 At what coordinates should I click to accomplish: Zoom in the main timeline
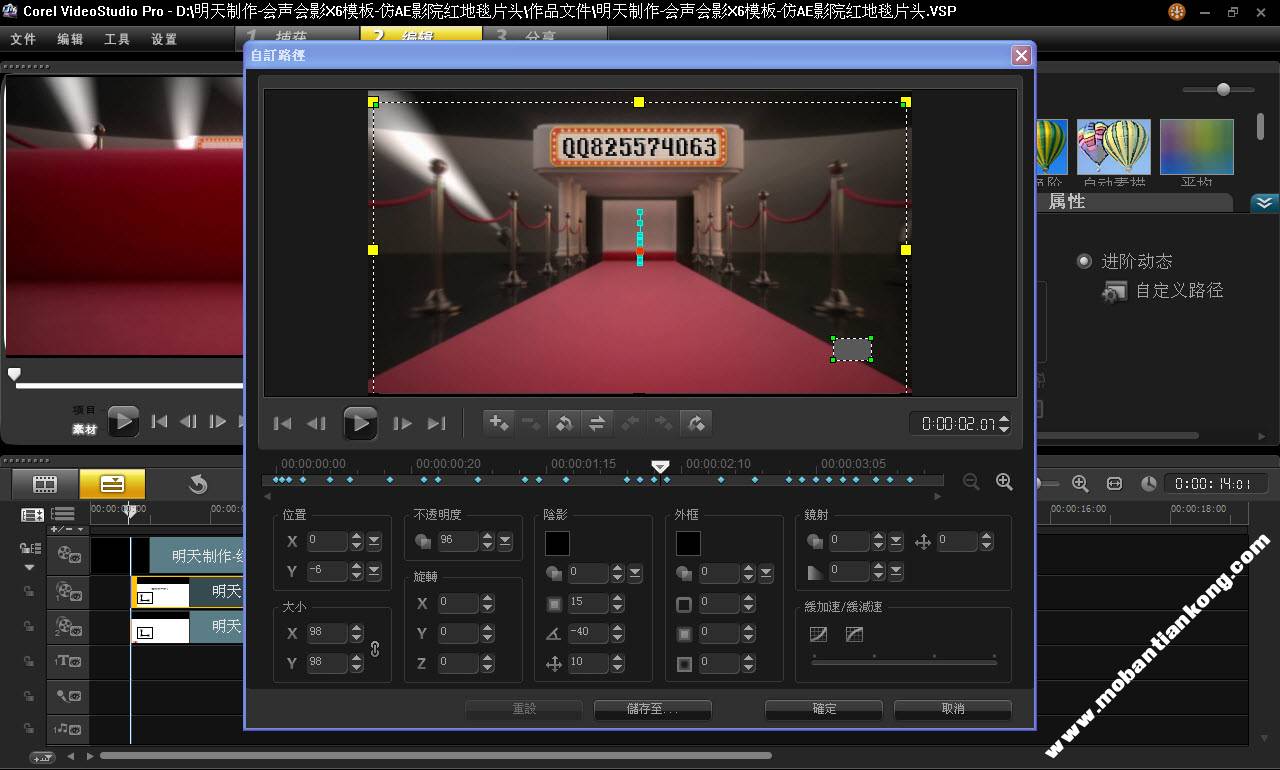(1080, 484)
